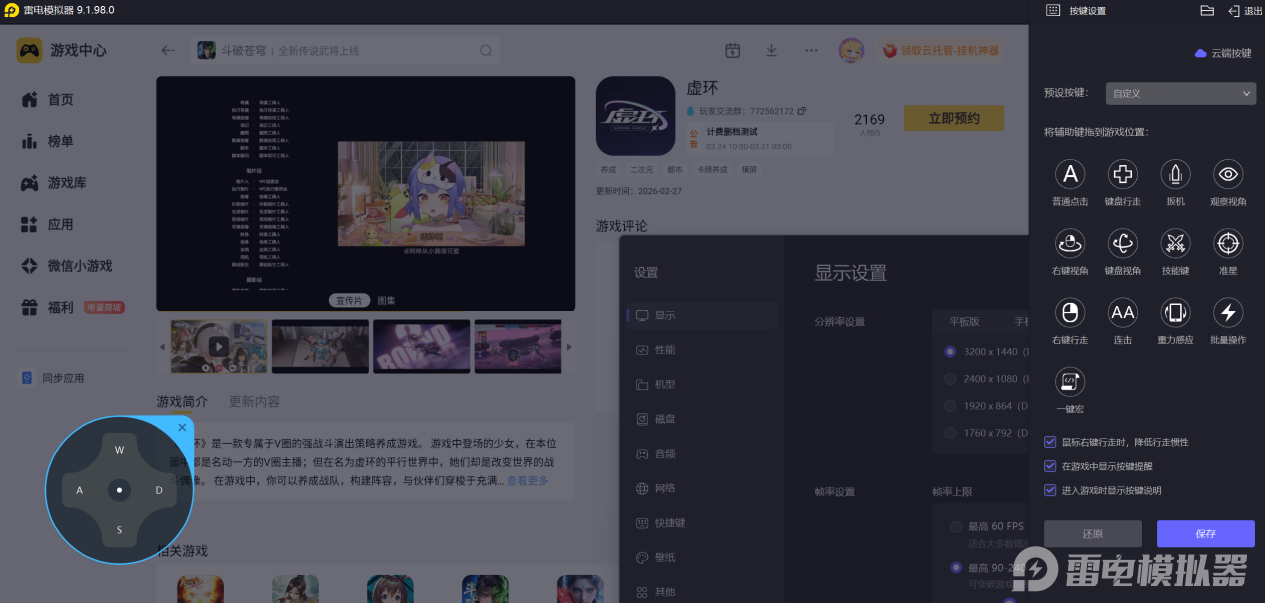Click 云端按键 cloud key mapping

point(1223,53)
